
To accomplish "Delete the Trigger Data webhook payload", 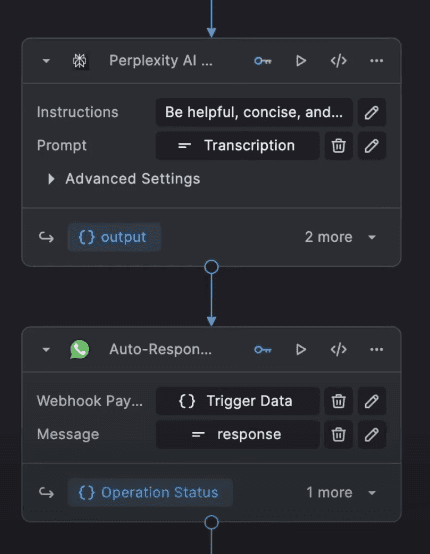I will [x=338, y=401].
